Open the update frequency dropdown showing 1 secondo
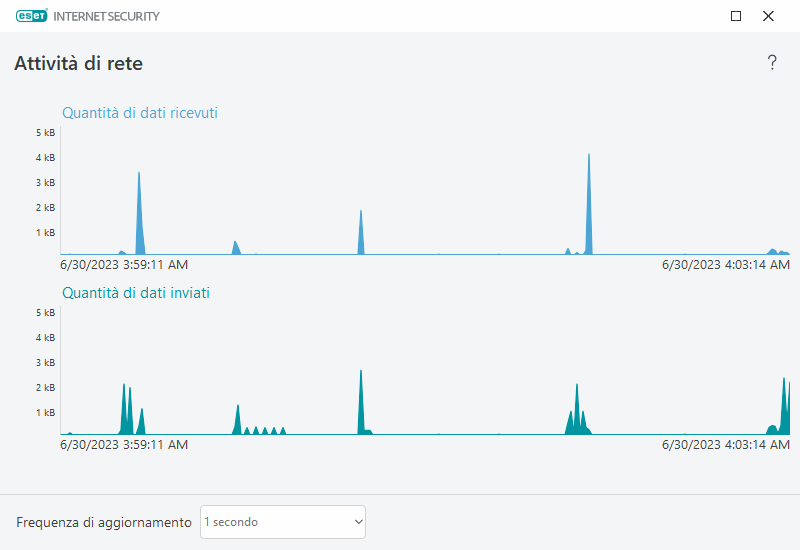Screen dimensions: 800x550 pyautogui.click(x=283, y=522)
